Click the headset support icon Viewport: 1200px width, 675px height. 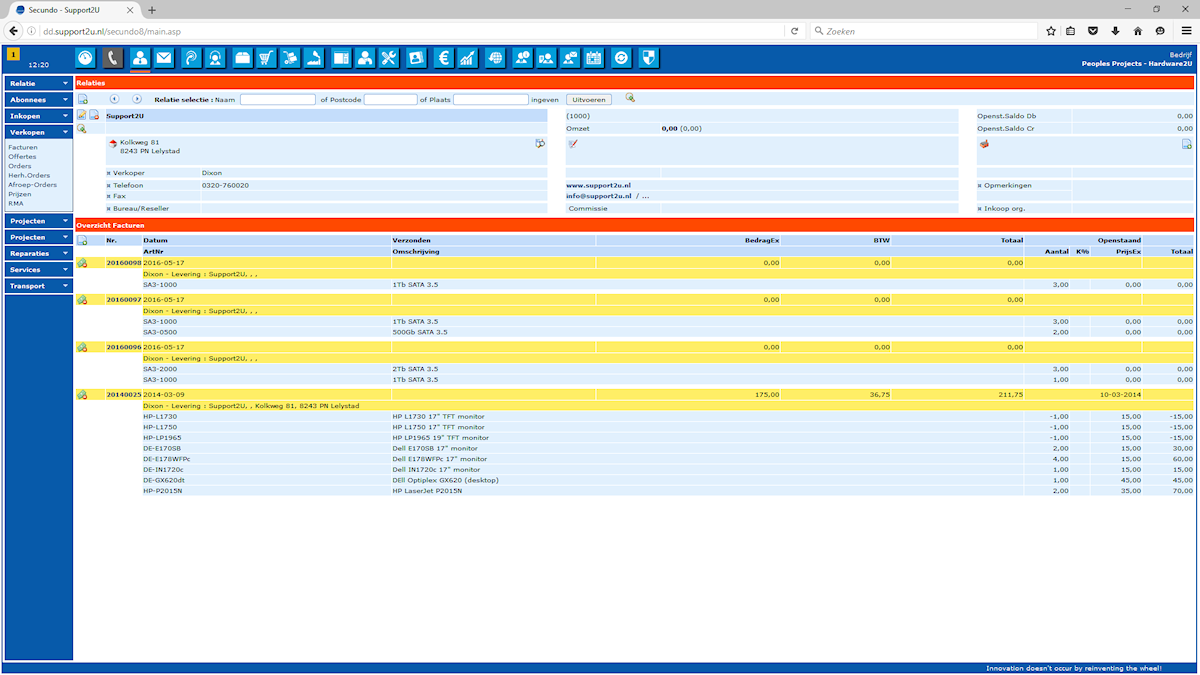click(x=215, y=58)
